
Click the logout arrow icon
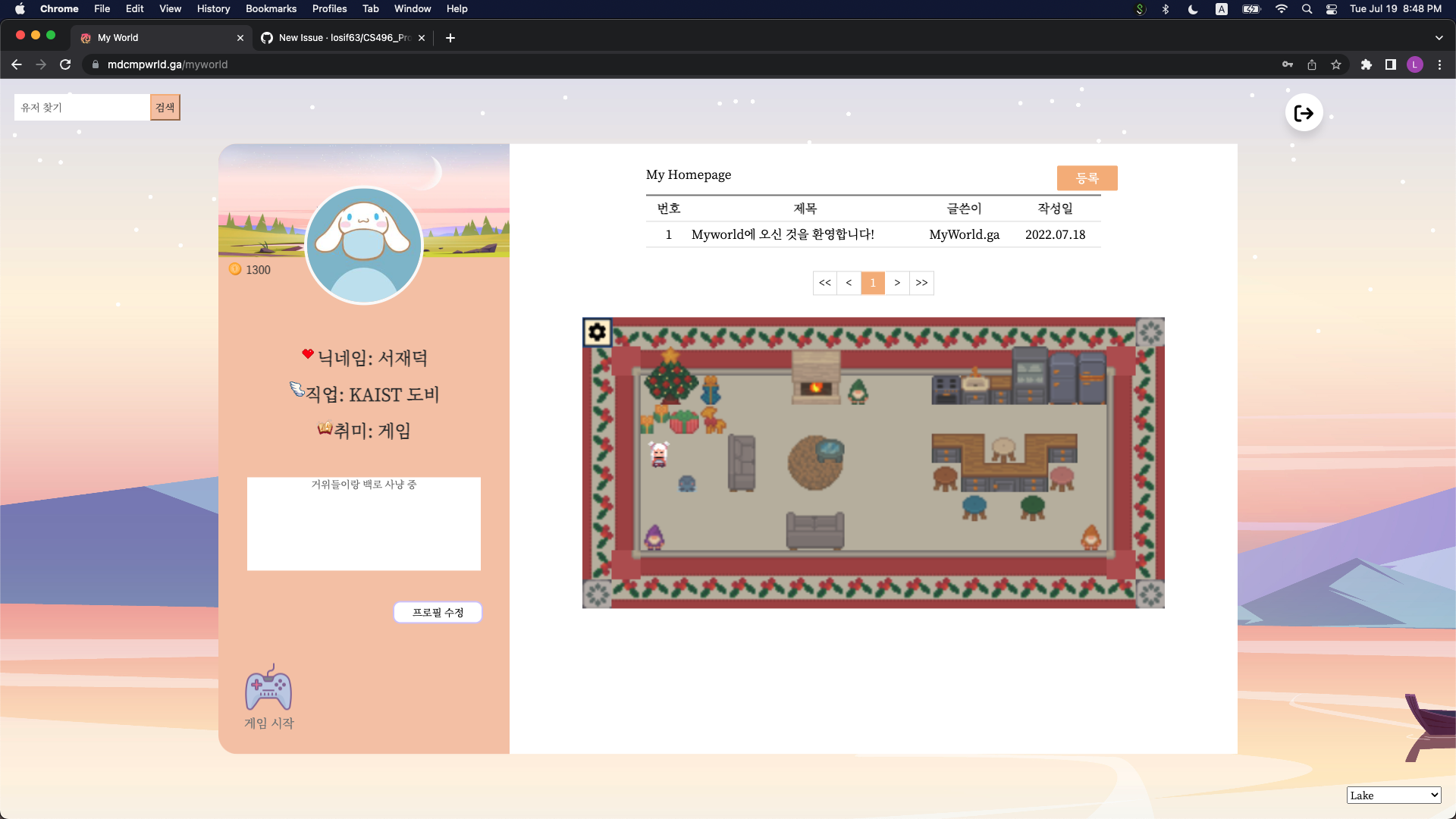point(1304,113)
